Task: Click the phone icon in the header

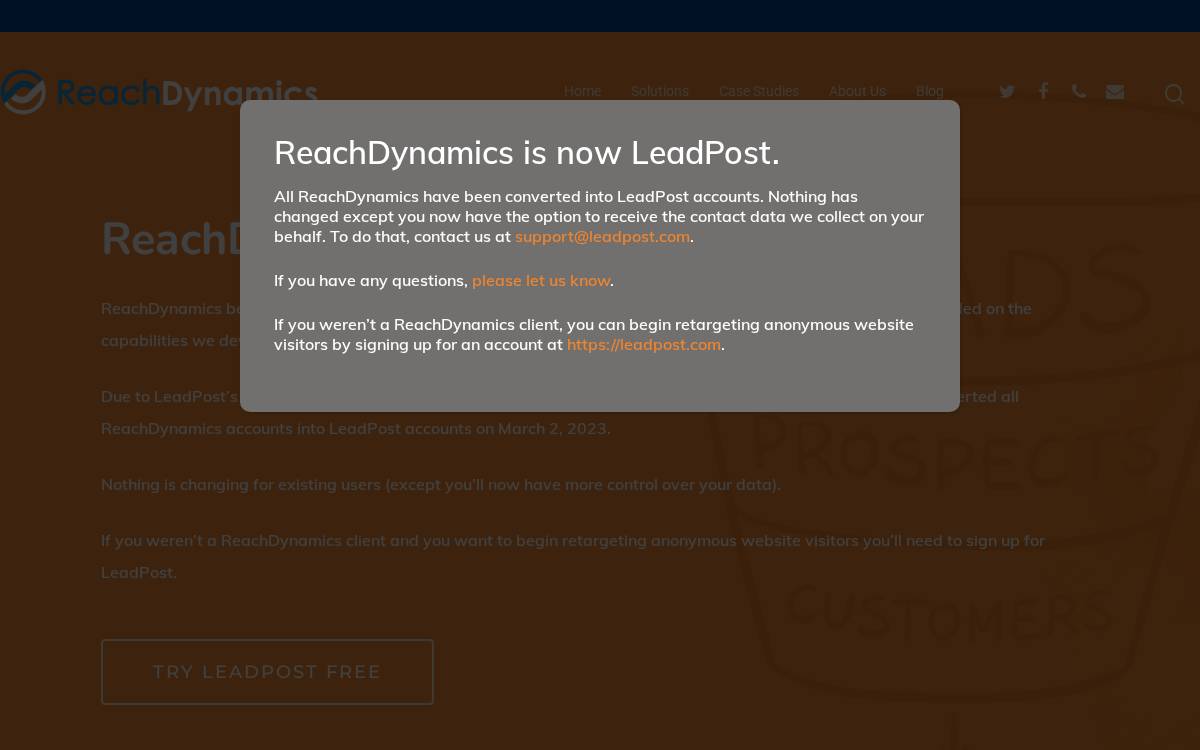Action: (x=1078, y=91)
